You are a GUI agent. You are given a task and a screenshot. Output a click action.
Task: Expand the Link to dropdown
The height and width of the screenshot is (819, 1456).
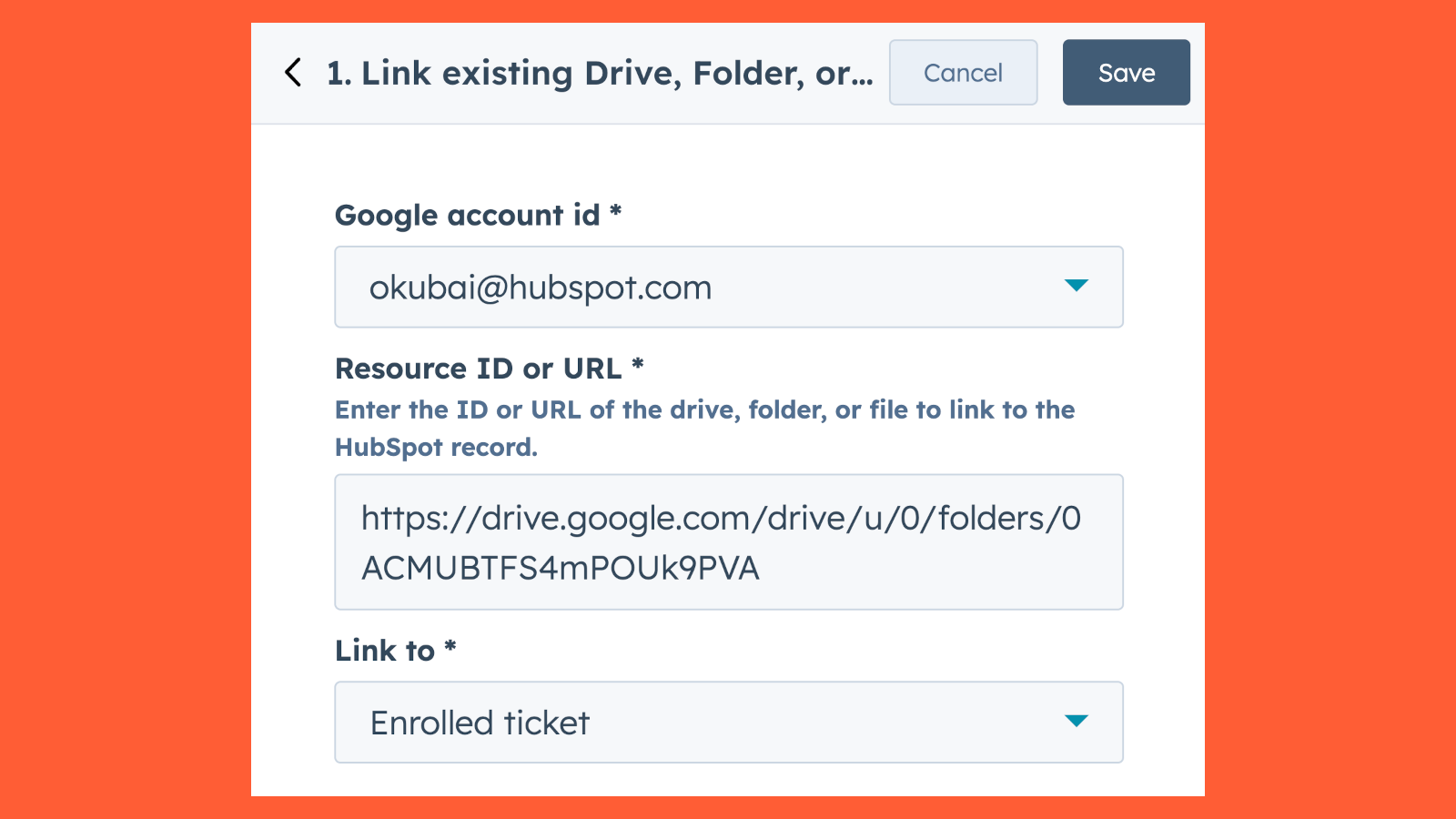tap(728, 723)
